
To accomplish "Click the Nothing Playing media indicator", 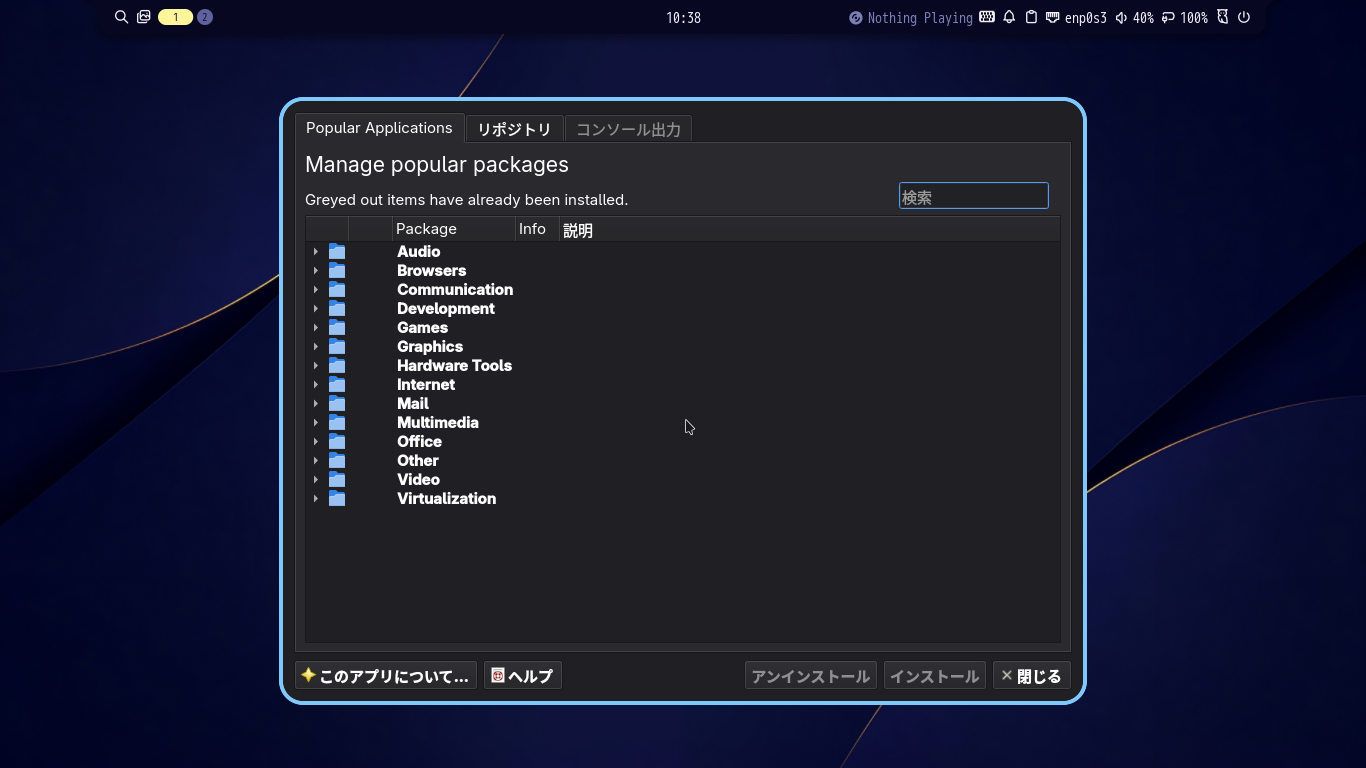I will (x=911, y=18).
